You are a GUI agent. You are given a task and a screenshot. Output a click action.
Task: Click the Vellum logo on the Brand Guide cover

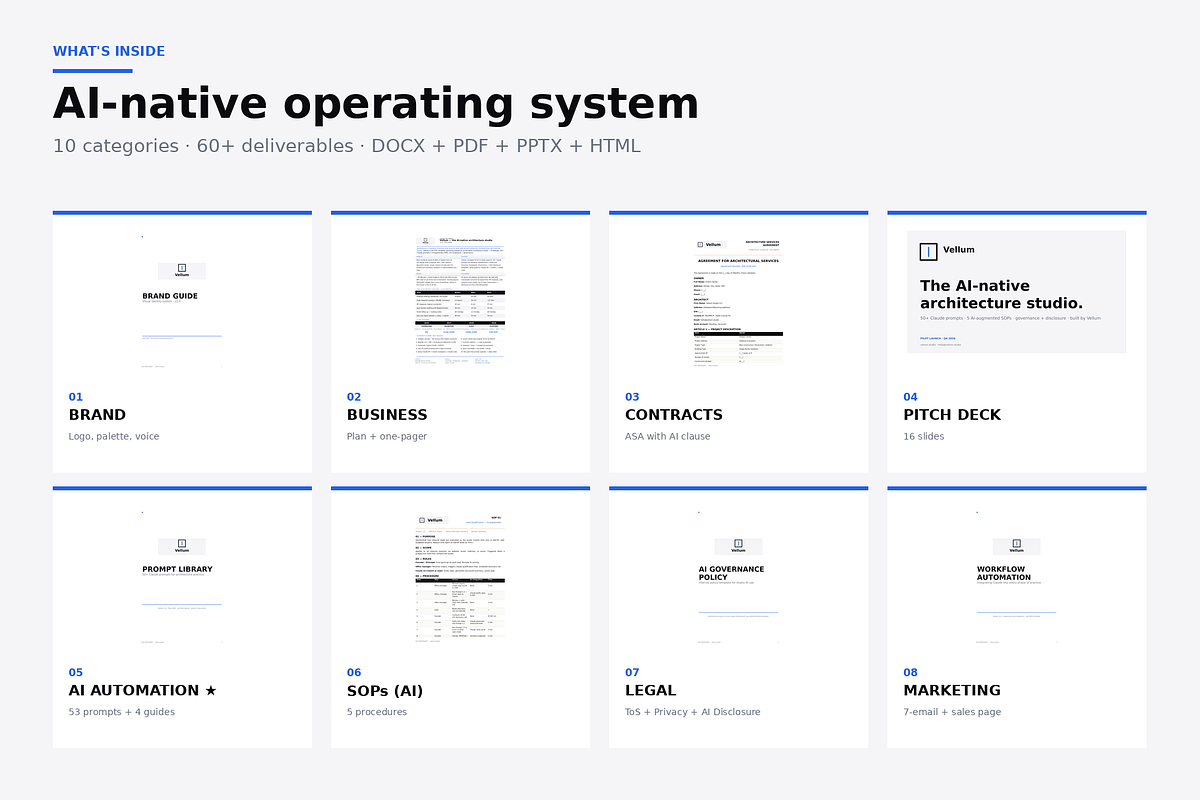pyautogui.click(x=182, y=270)
